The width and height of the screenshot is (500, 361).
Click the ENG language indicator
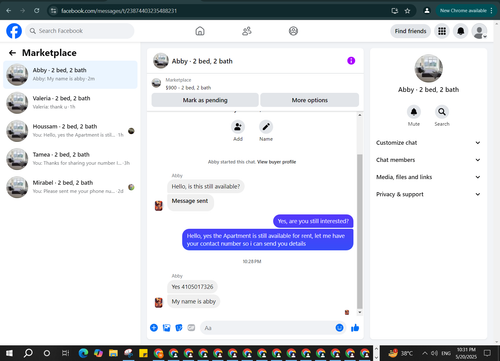coord(446,353)
